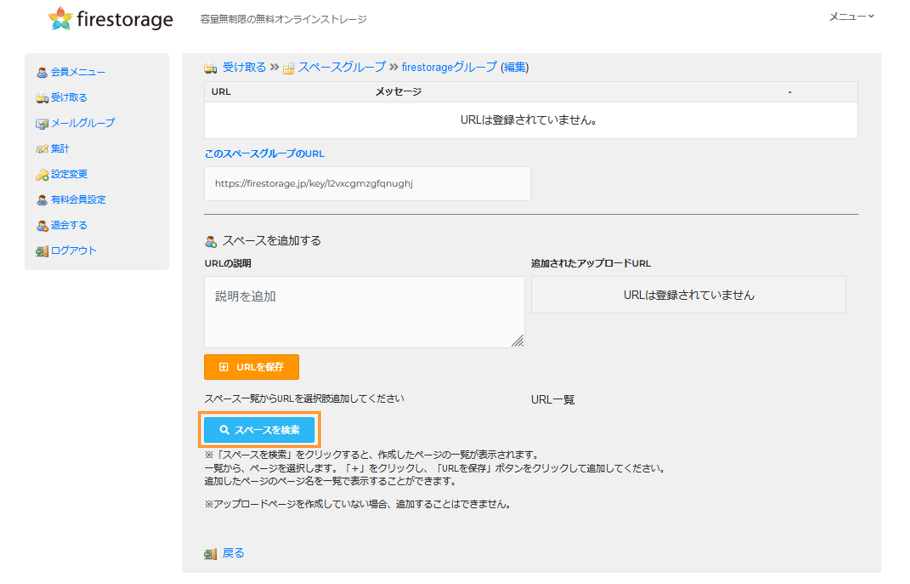910x584 pixels.
Task: Click the 戻る icon at the bottom
Action: tap(211, 554)
